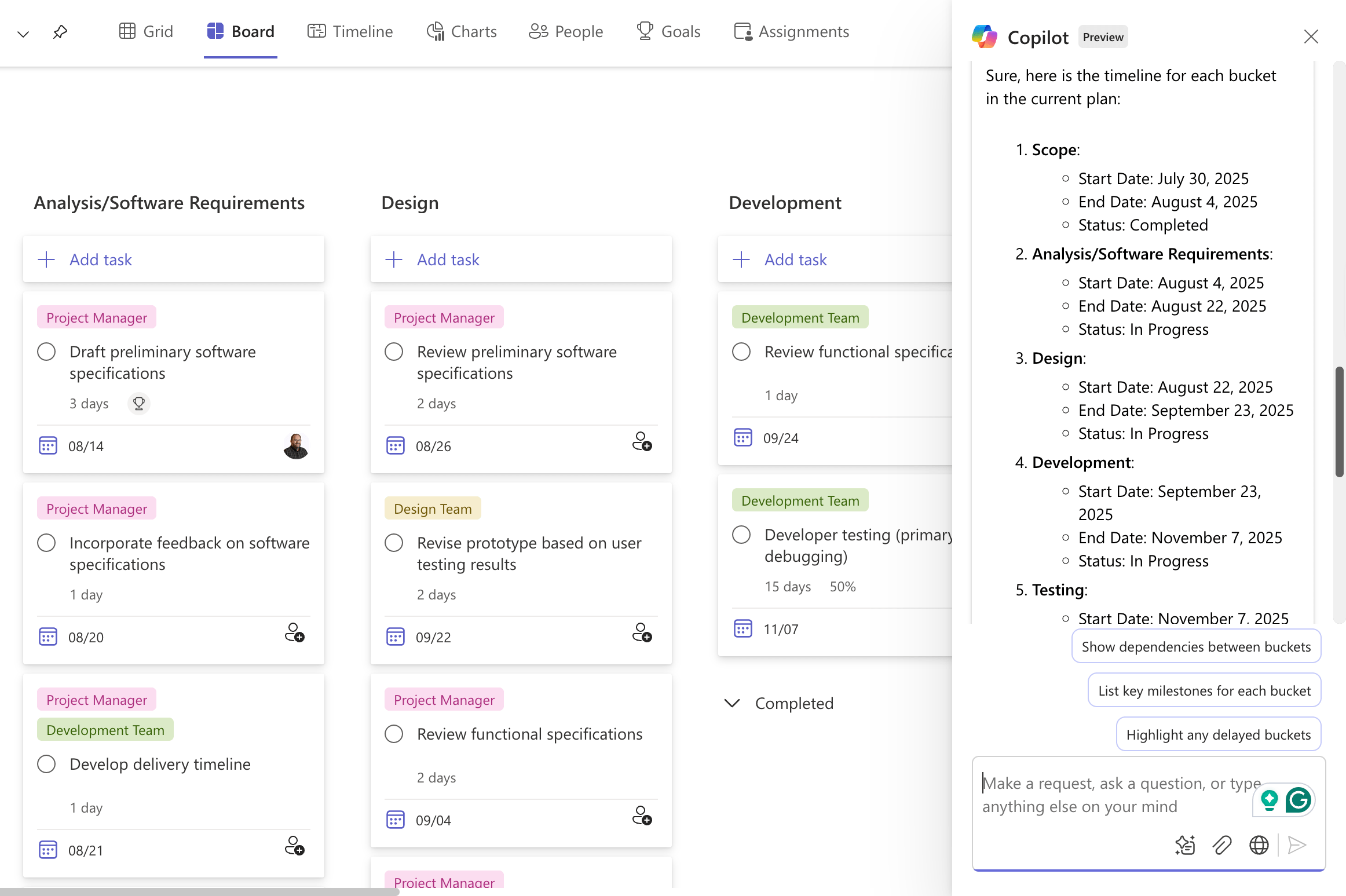
Task: Open the Charts tab
Action: pos(462,31)
